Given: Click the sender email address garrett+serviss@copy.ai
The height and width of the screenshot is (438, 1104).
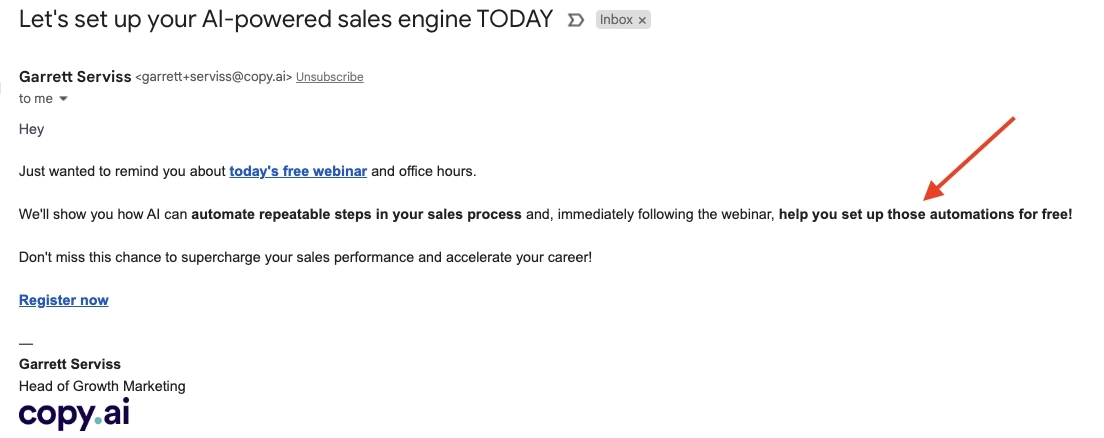Looking at the screenshot, I should pyautogui.click(x=213, y=77).
